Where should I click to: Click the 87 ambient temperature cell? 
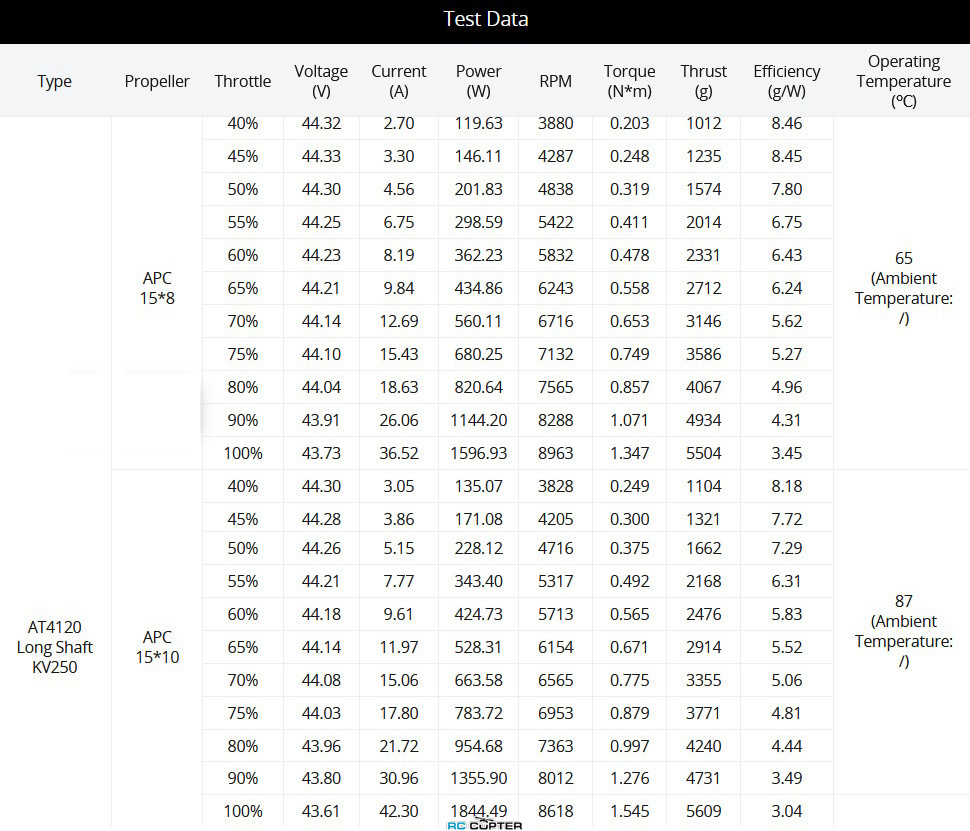[x=903, y=631]
